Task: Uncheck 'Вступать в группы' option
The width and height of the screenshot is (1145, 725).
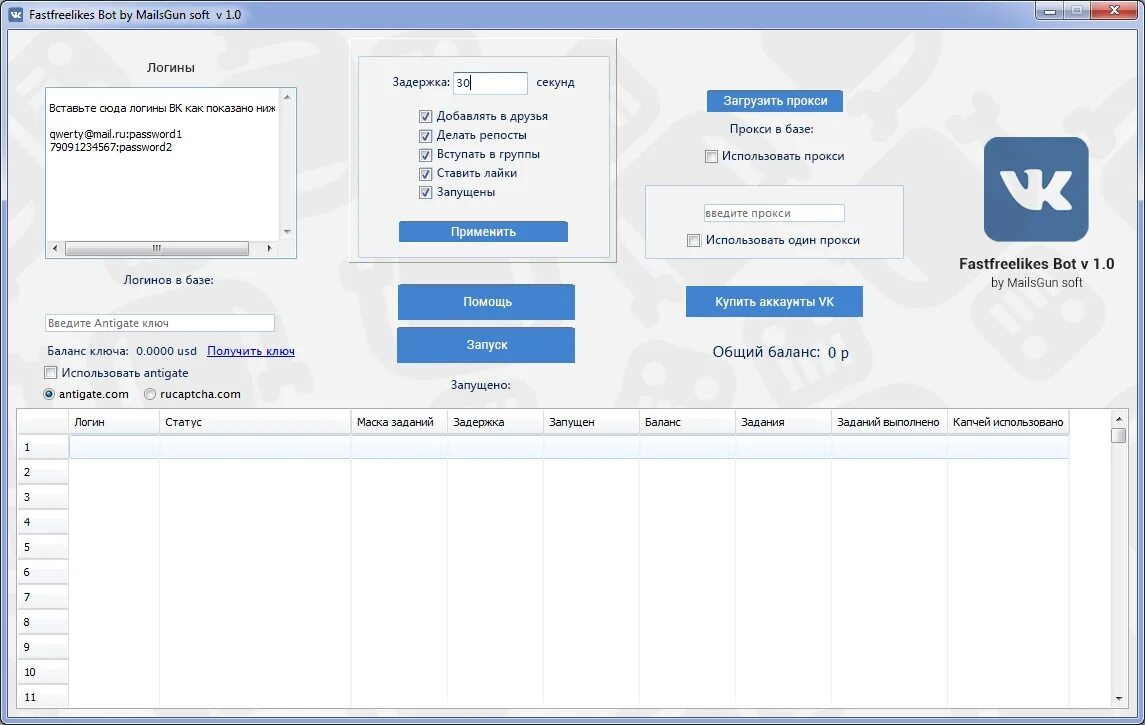Action: [426, 154]
